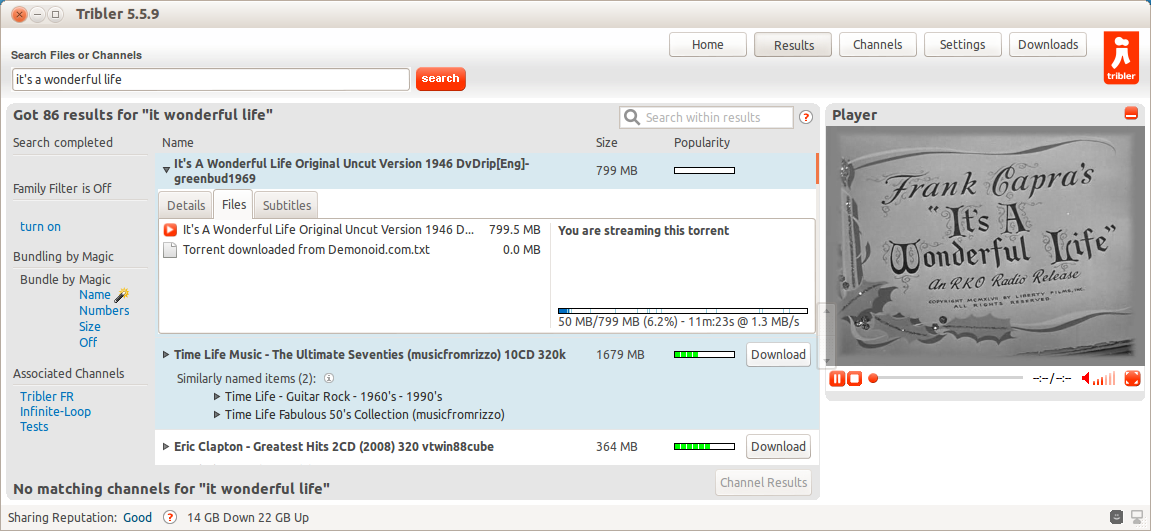Click the Search within results box
Image resolution: width=1151 pixels, height=531 pixels.
706,118
